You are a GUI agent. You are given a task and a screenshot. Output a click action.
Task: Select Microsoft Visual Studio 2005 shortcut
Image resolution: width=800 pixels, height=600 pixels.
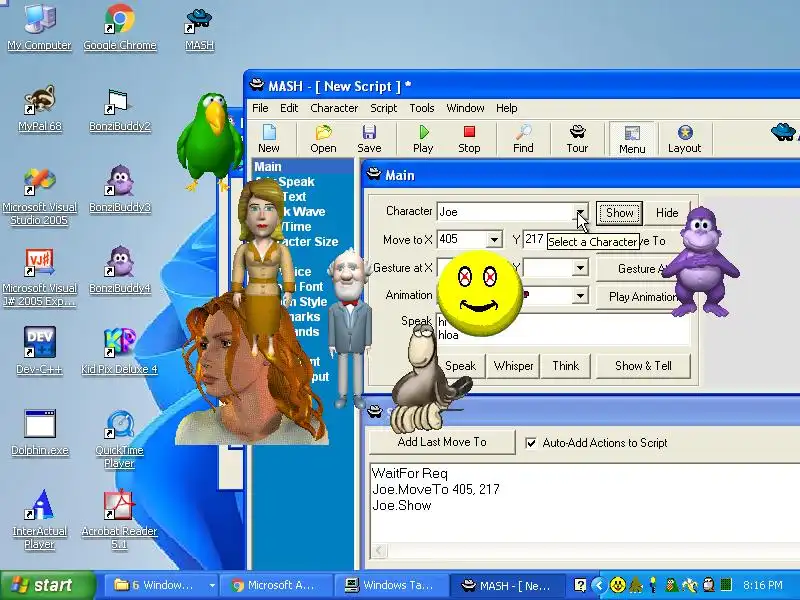(40, 196)
